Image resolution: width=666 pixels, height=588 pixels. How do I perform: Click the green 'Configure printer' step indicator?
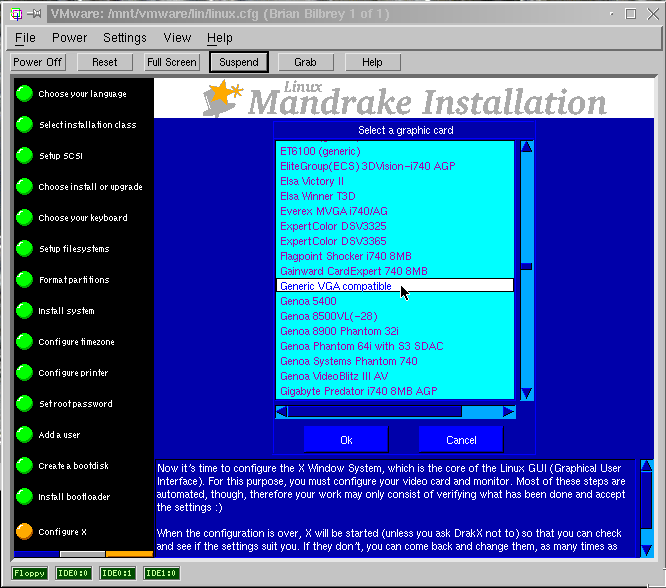point(24,373)
